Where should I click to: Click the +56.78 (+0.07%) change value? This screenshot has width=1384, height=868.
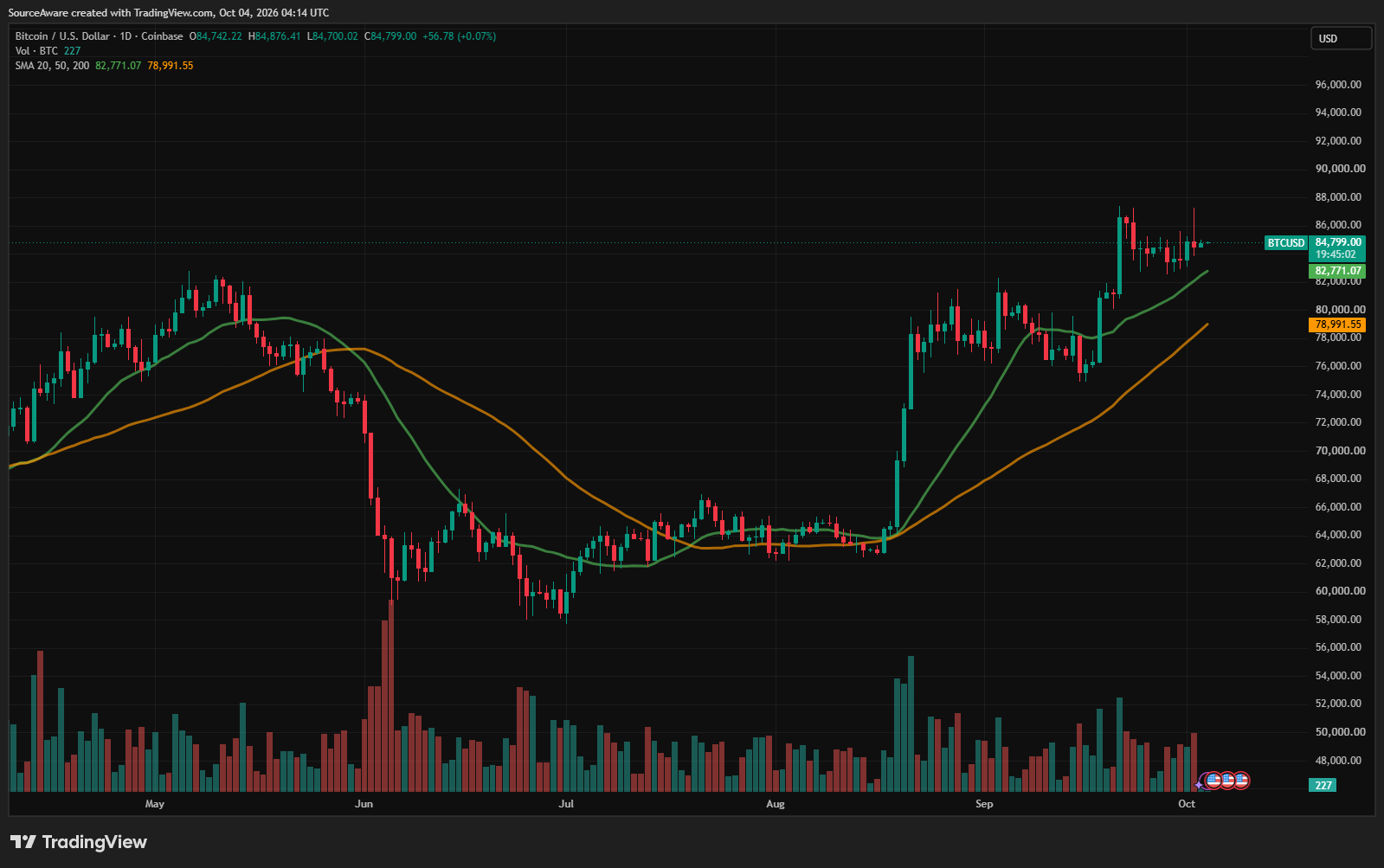click(x=460, y=36)
